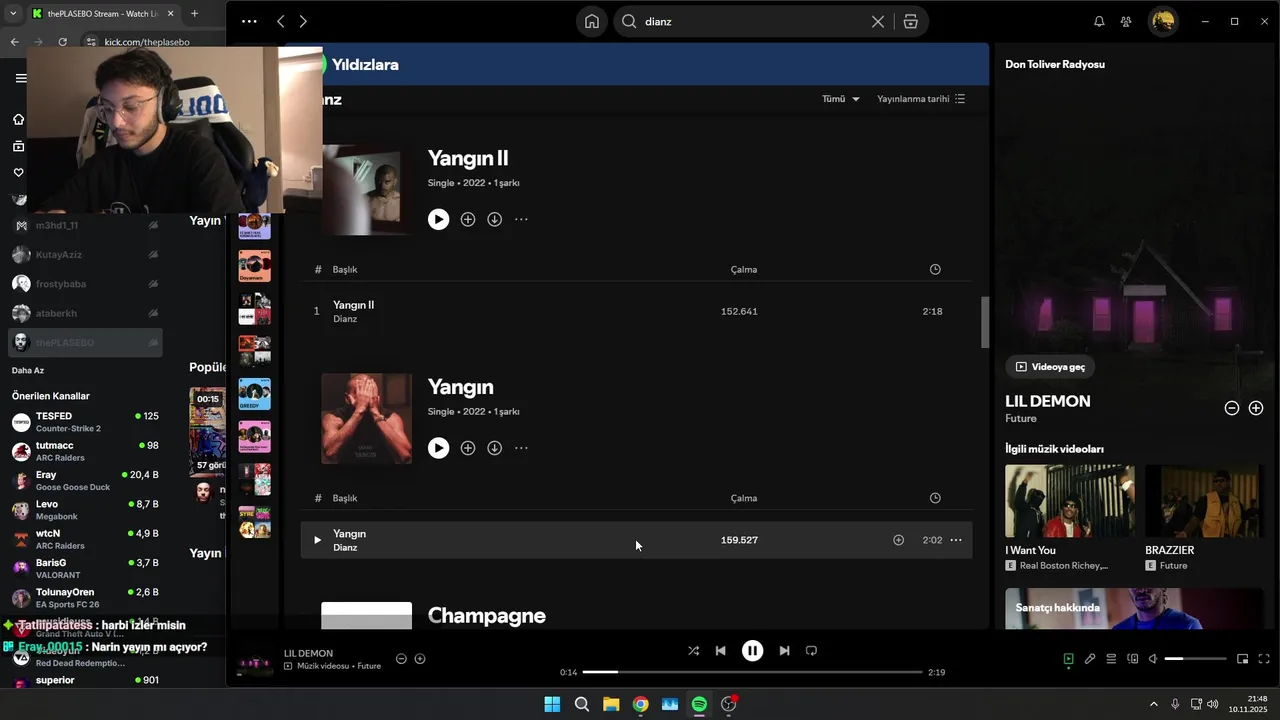Add LIL DEMON to playlist in right panel
The image size is (1280, 720).
(1256, 408)
